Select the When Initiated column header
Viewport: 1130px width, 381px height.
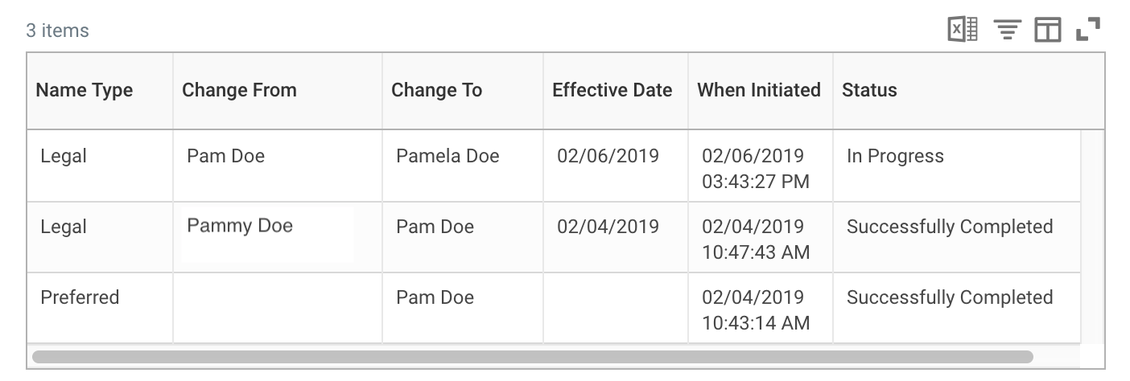click(x=759, y=90)
